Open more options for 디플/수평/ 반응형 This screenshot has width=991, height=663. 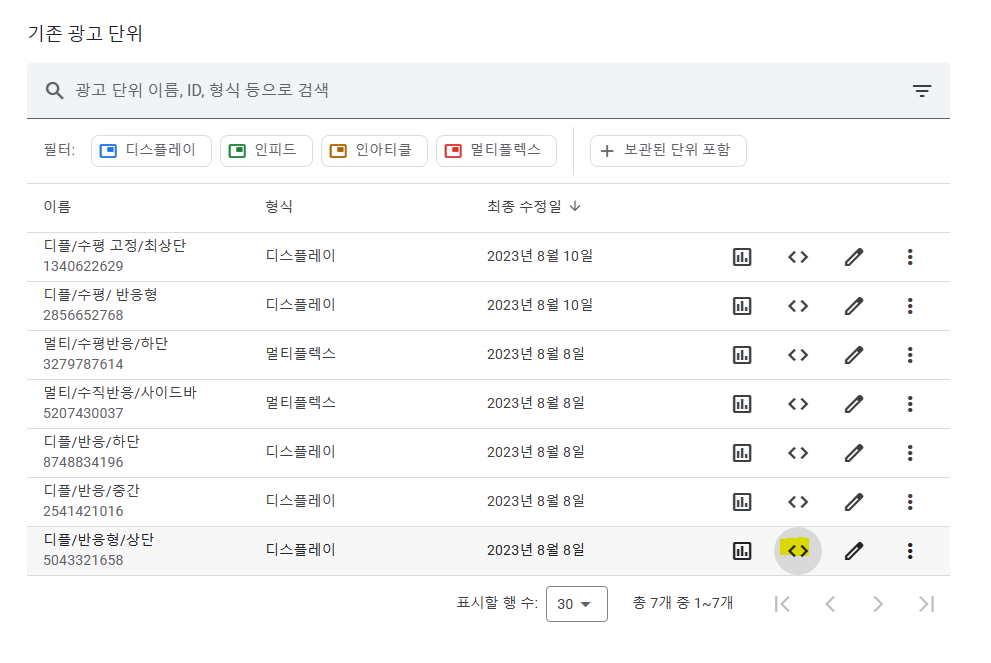[x=910, y=306]
